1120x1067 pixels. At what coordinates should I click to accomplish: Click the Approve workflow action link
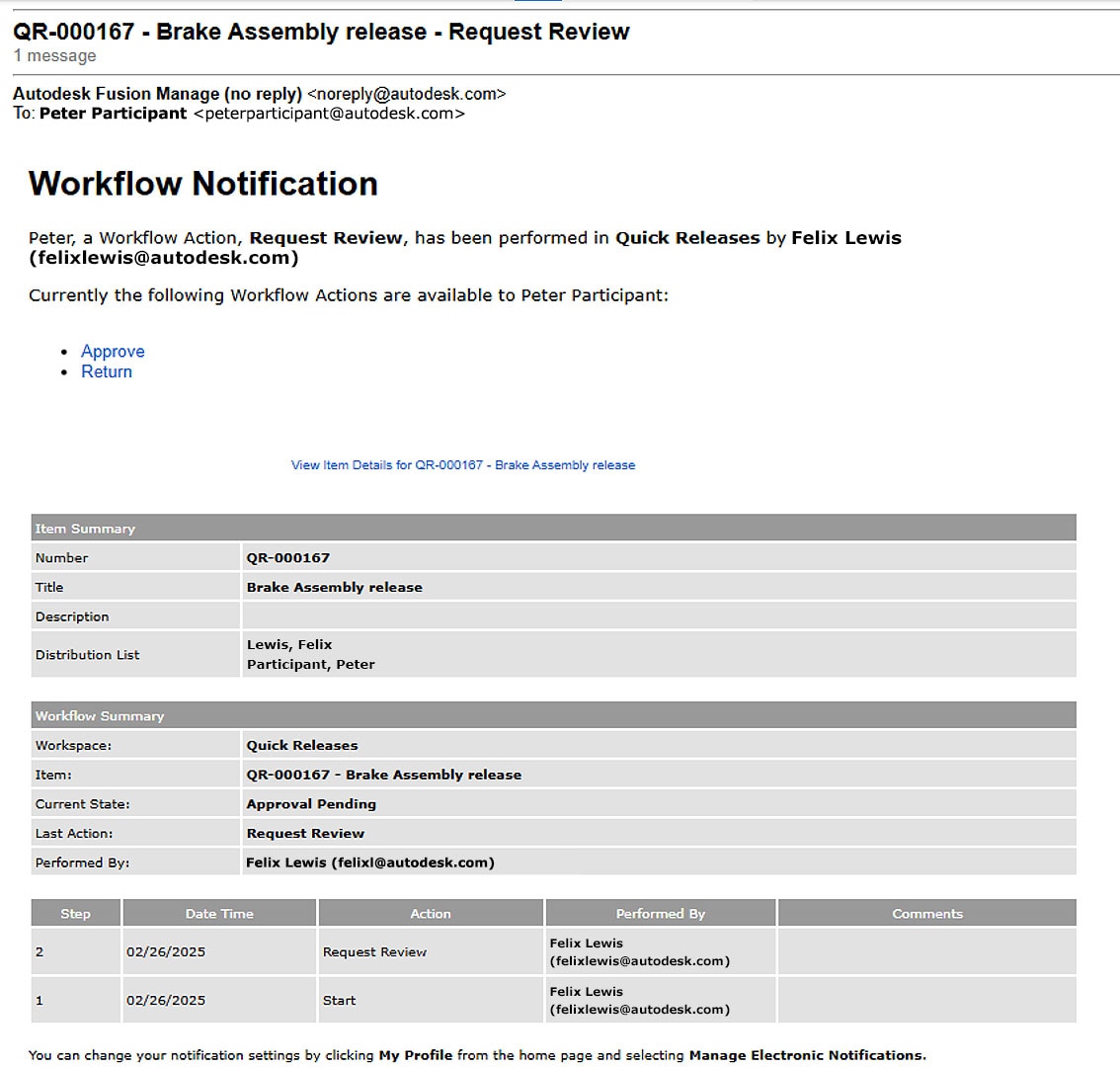(113, 352)
